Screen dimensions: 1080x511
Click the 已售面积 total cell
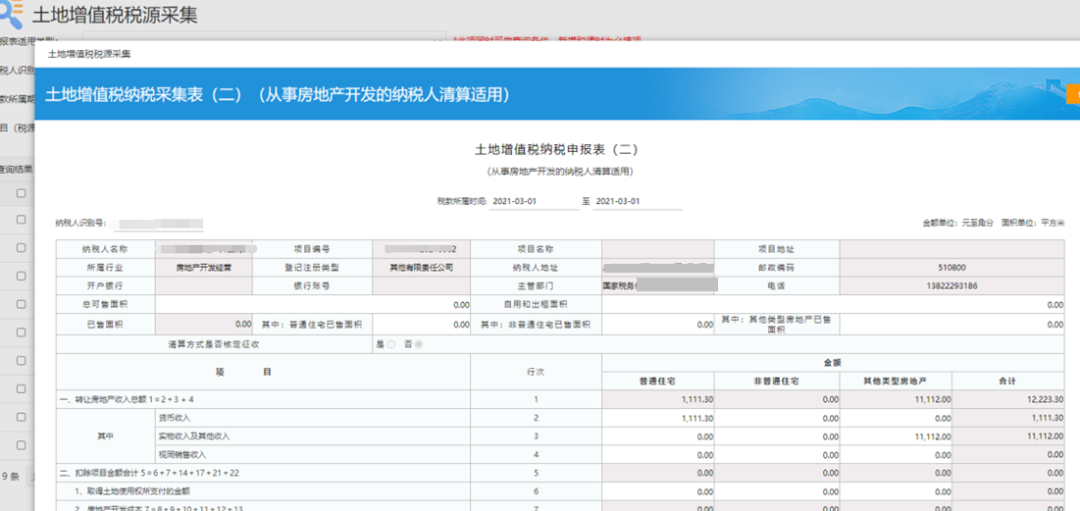[204, 324]
